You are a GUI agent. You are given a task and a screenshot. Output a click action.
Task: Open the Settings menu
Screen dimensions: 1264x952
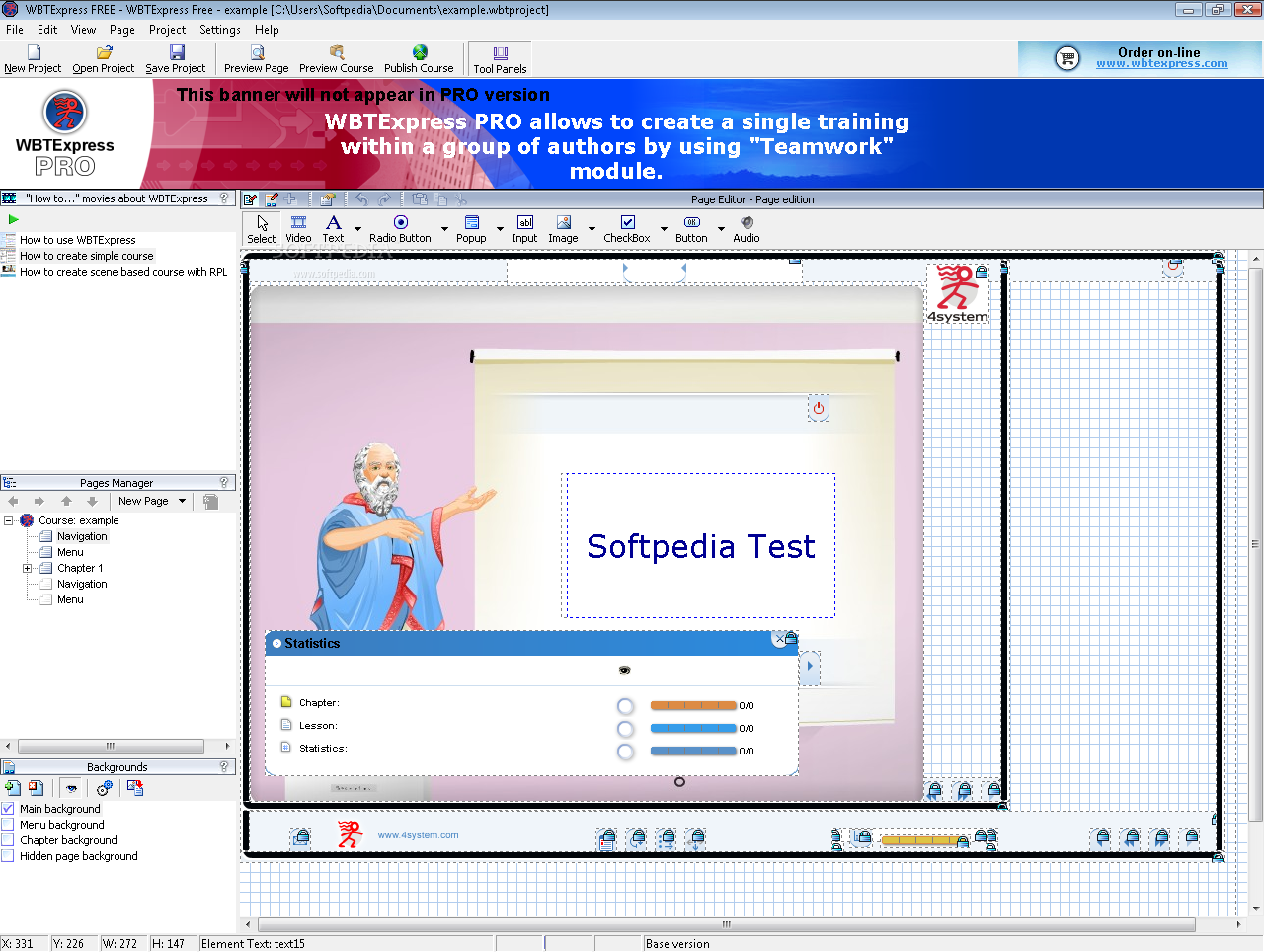click(x=220, y=30)
